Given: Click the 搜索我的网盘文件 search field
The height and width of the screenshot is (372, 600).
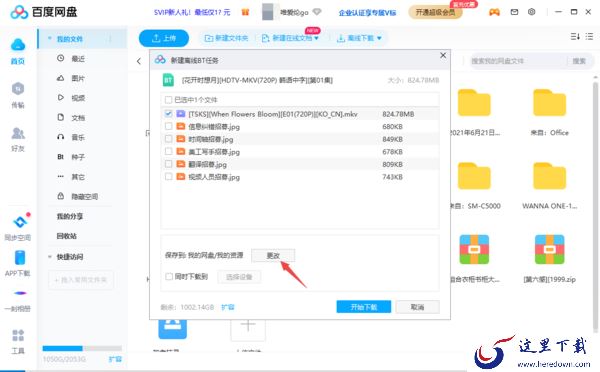Looking at the screenshot, I should pyautogui.click(x=517, y=61).
